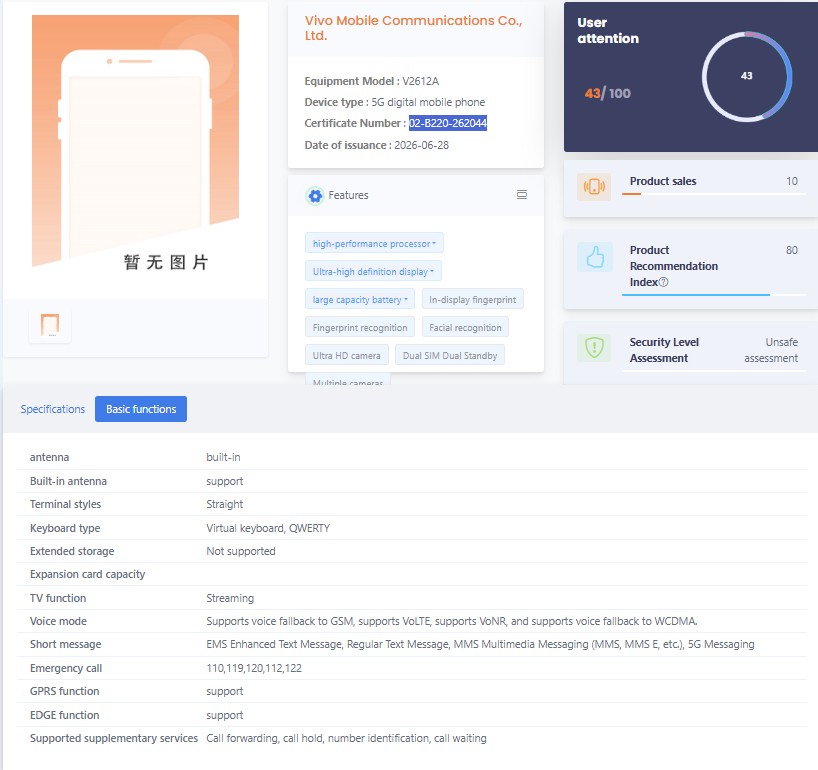Click the thumbs-up recommendation icon
Image resolution: width=818 pixels, height=770 pixels.
tap(594, 257)
